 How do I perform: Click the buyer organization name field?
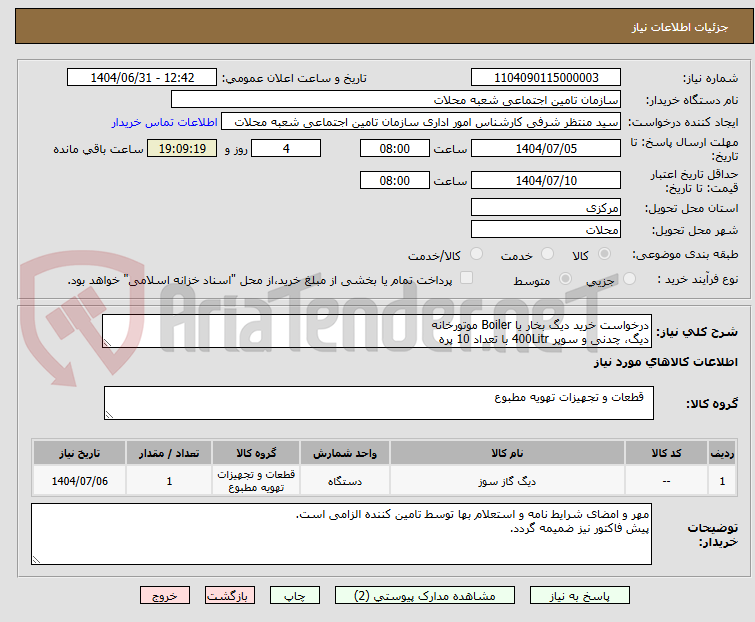point(396,100)
